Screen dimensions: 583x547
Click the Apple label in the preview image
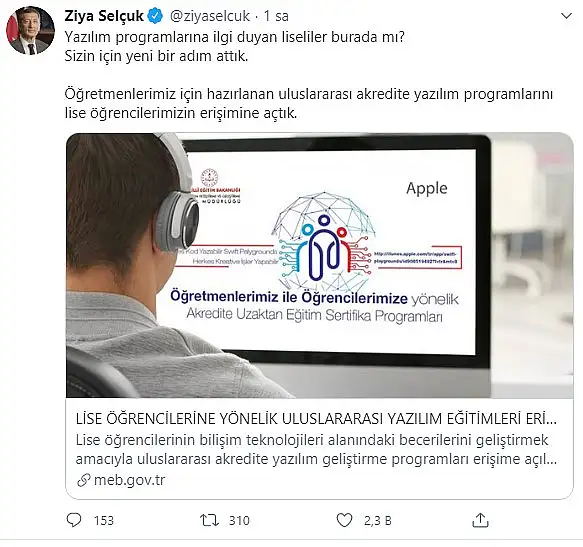pos(426,189)
